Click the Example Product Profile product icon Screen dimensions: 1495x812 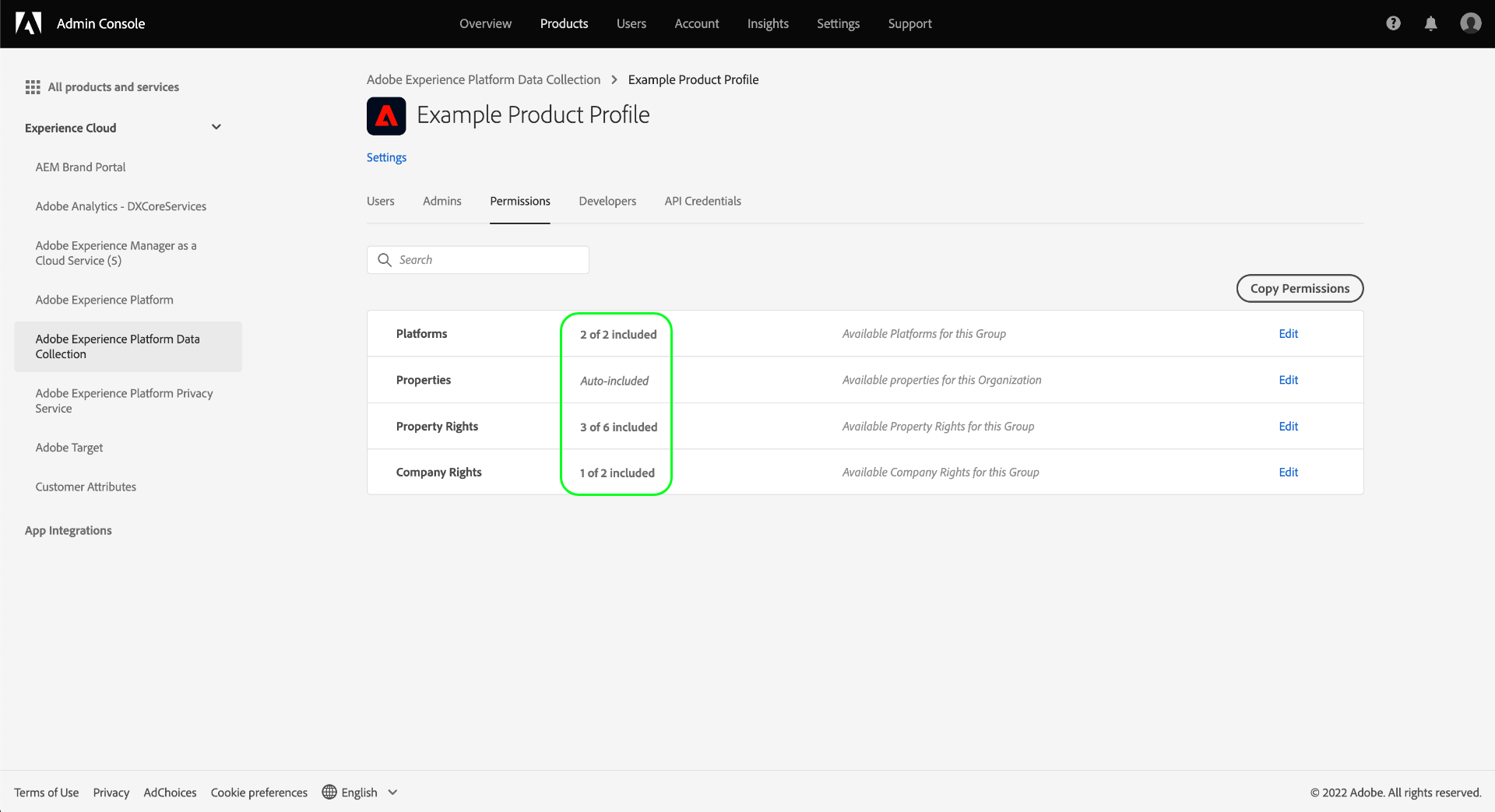pyautogui.click(x=386, y=116)
